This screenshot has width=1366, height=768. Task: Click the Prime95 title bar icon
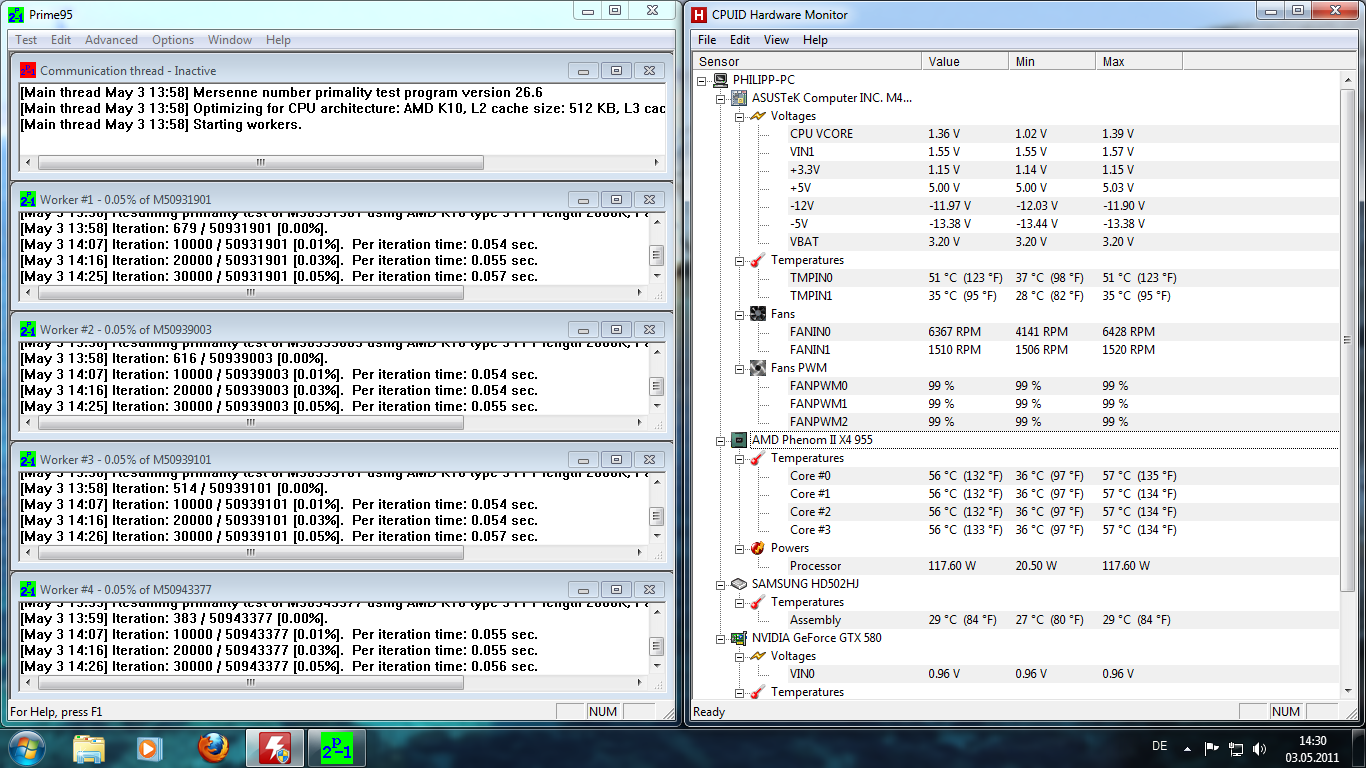(x=17, y=15)
